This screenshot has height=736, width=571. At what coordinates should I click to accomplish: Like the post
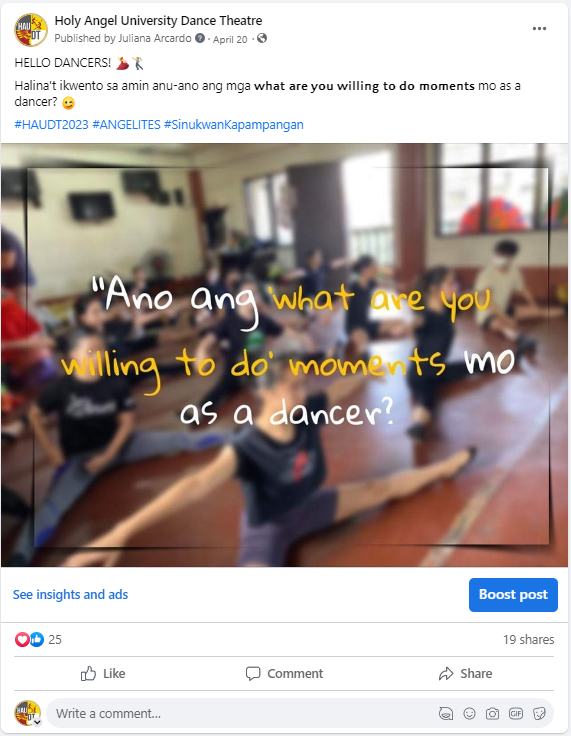[102, 674]
